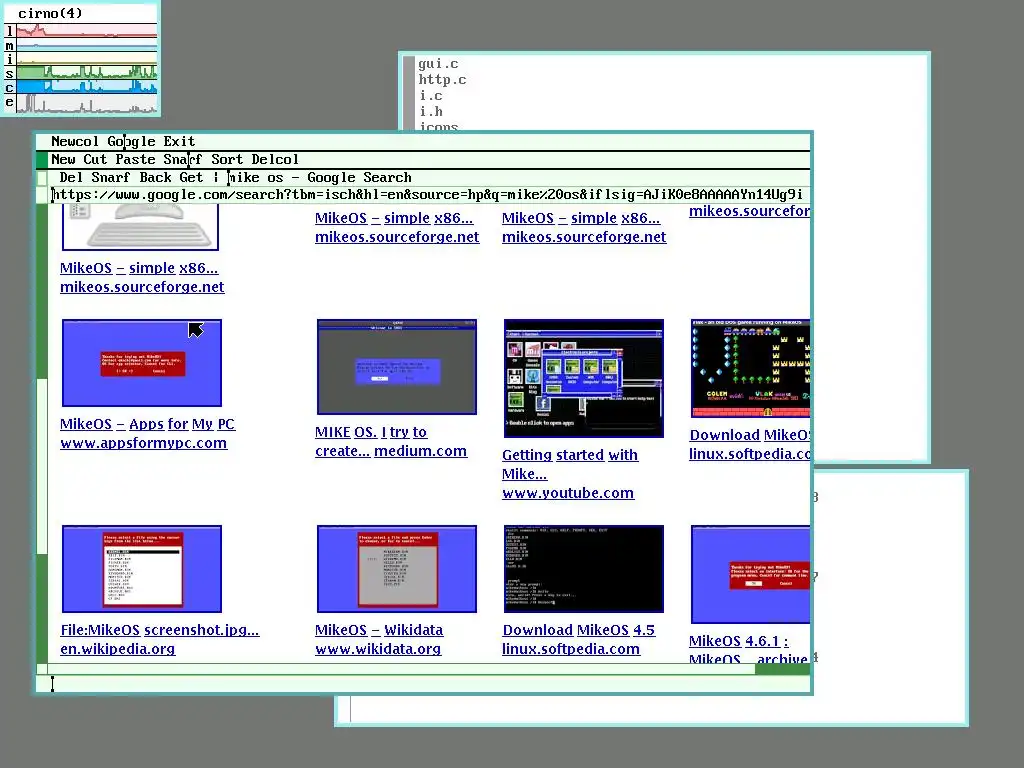
Task: Click Cut in the column tag
Action: click(x=95, y=159)
